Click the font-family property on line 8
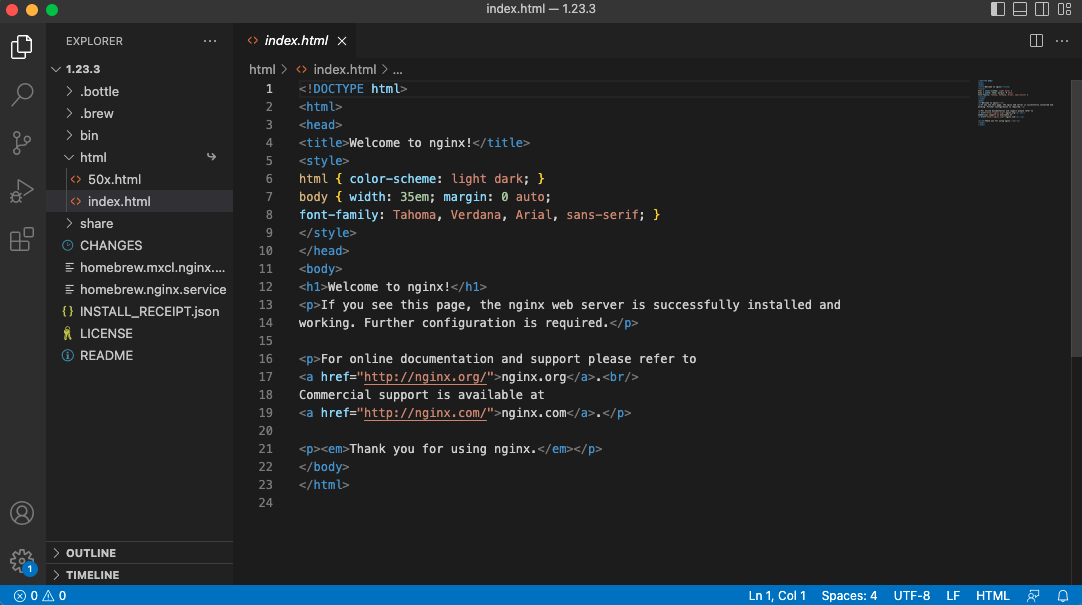This screenshot has height=605, width=1082. click(x=338, y=215)
